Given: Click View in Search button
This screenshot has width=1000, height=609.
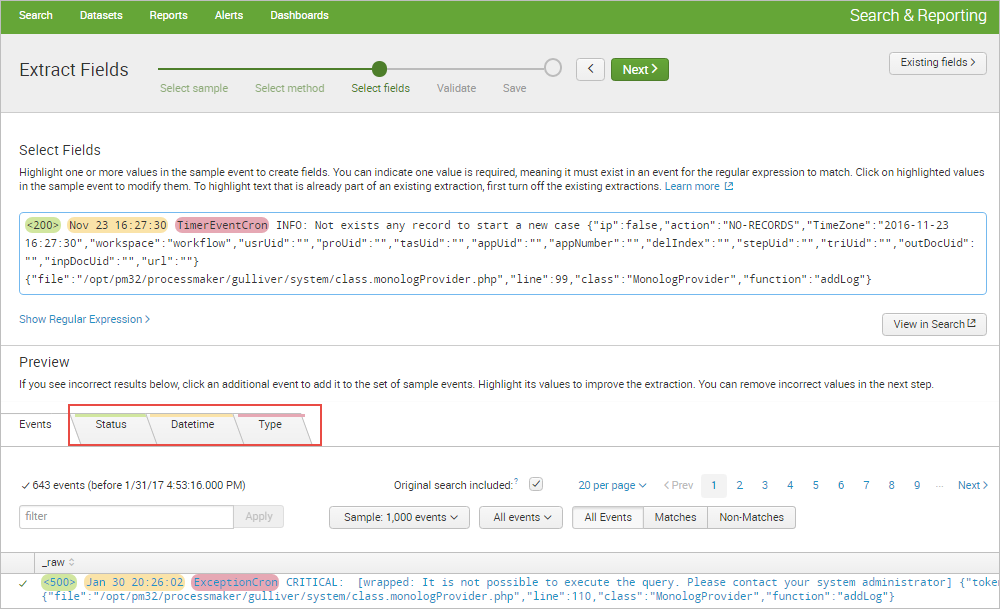Looking at the screenshot, I should (934, 324).
